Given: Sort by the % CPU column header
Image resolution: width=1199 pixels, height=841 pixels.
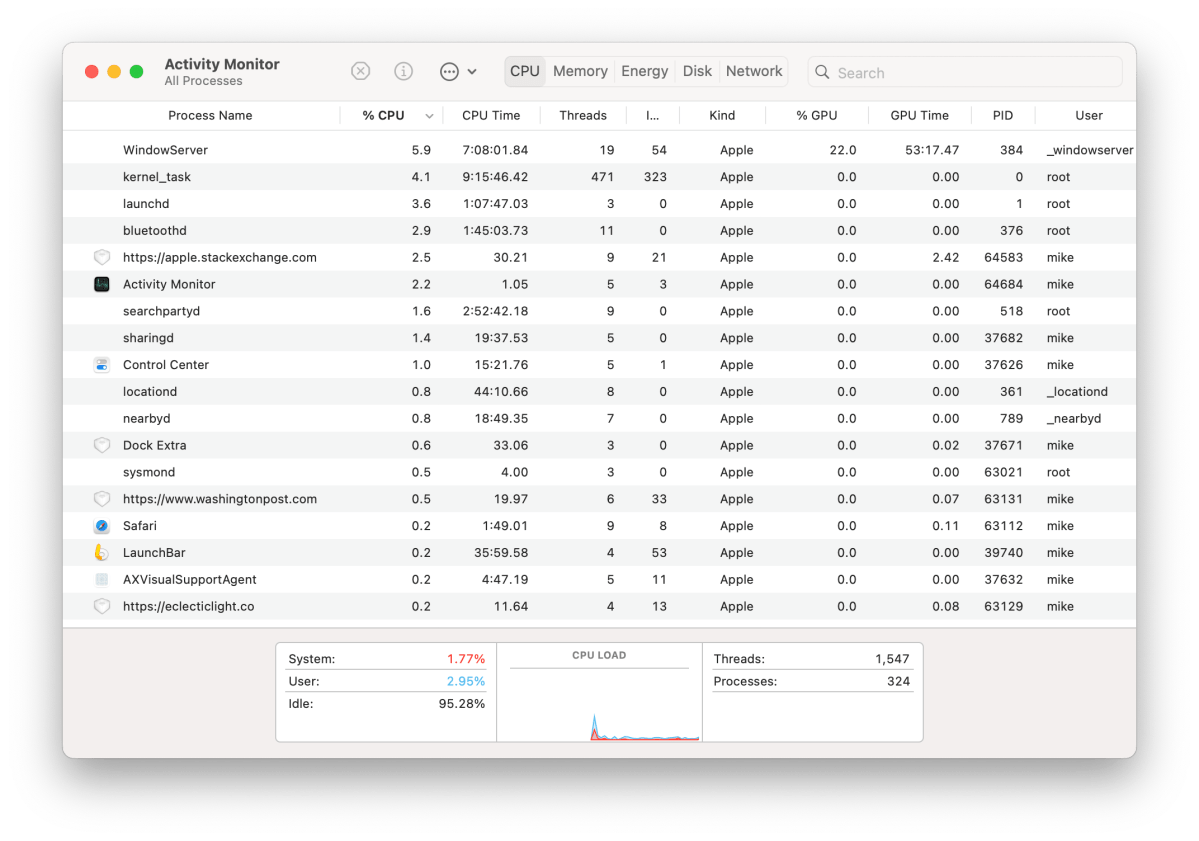Looking at the screenshot, I should (x=384, y=115).
